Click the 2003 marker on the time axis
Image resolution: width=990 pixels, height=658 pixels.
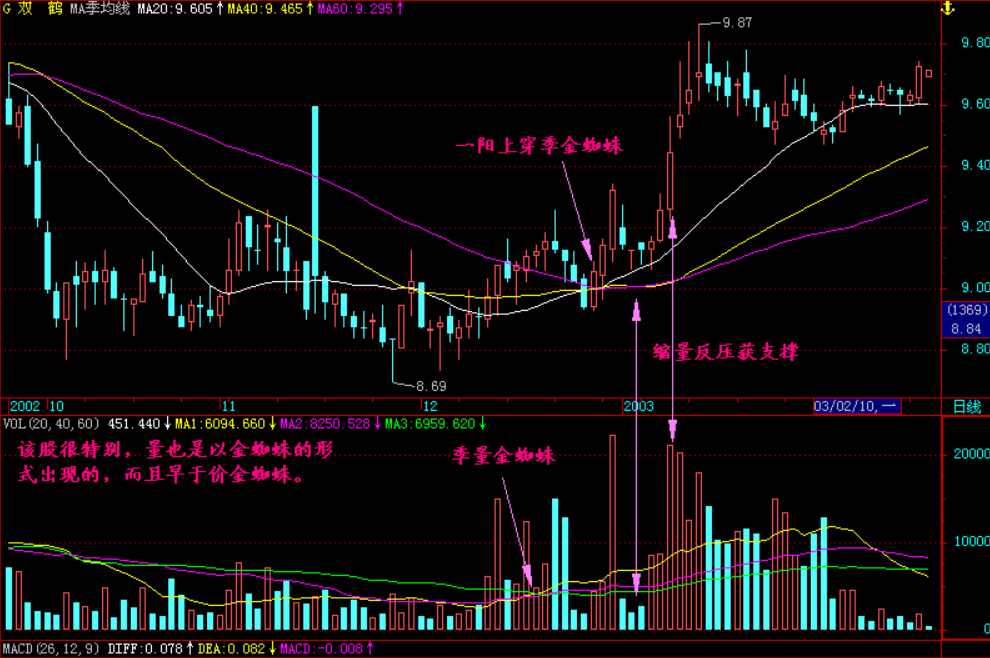(638, 406)
